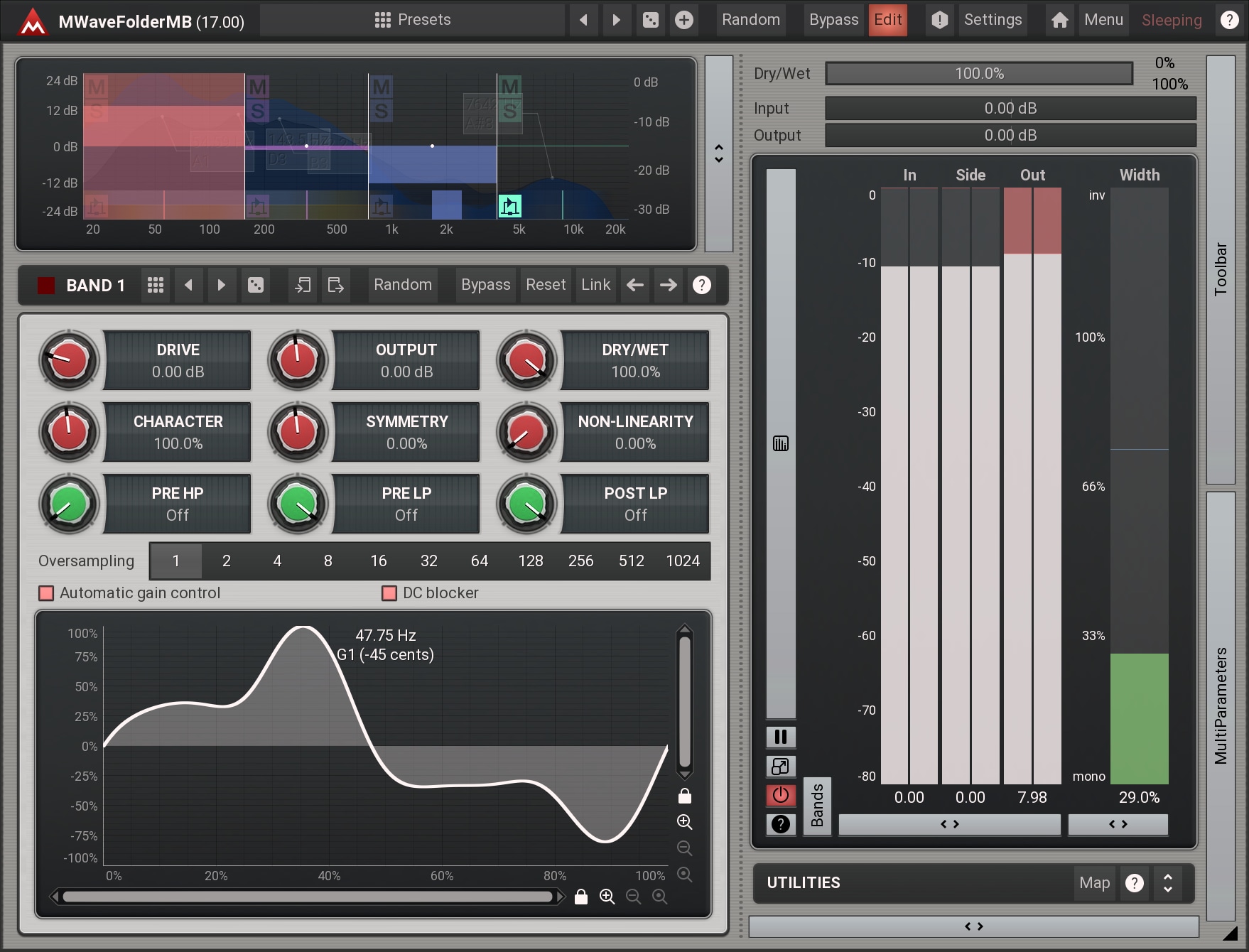Click the Map button in Utilities
The image size is (1249, 952).
(x=1093, y=883)
